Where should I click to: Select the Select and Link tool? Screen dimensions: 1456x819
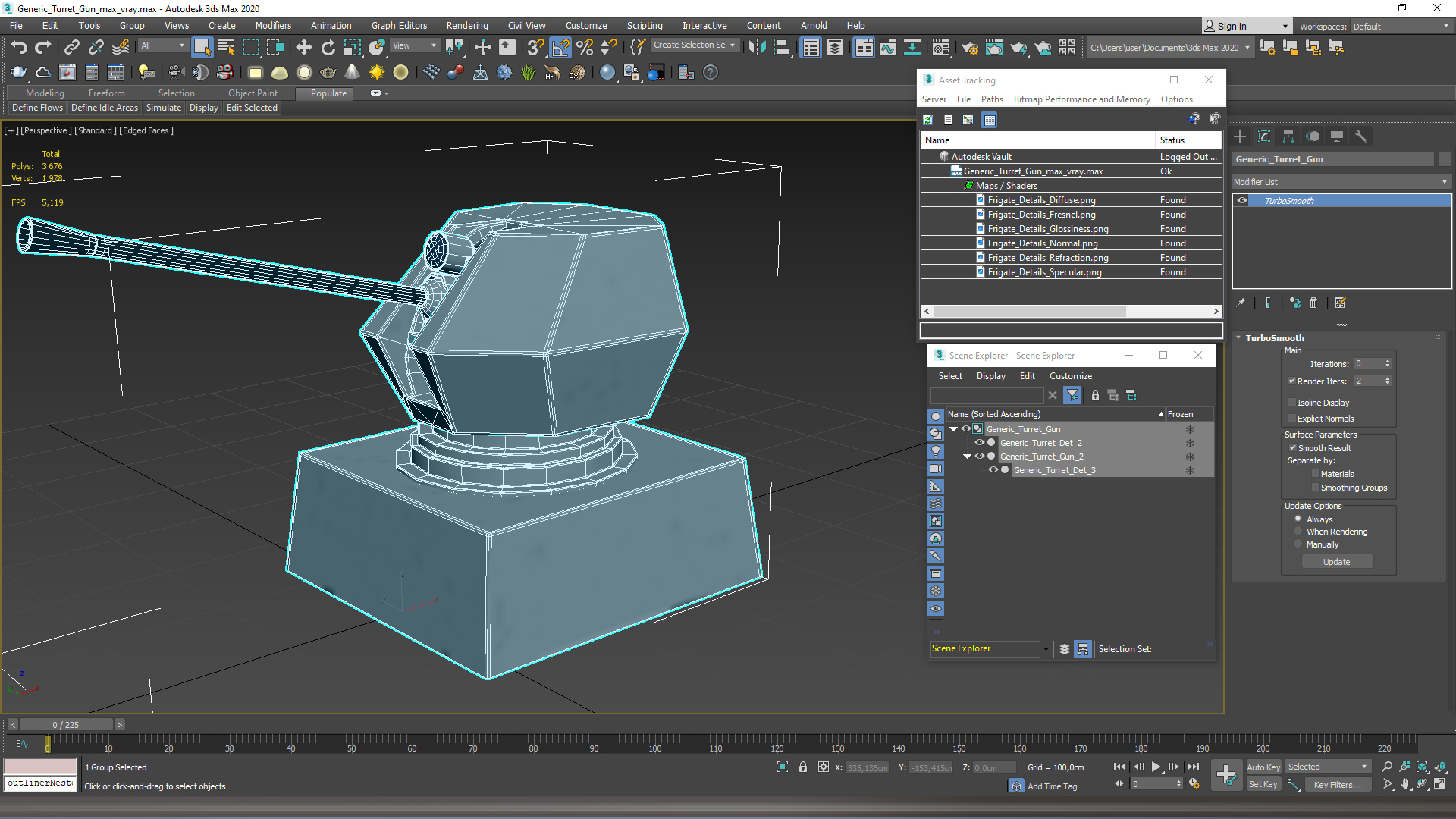71,47
